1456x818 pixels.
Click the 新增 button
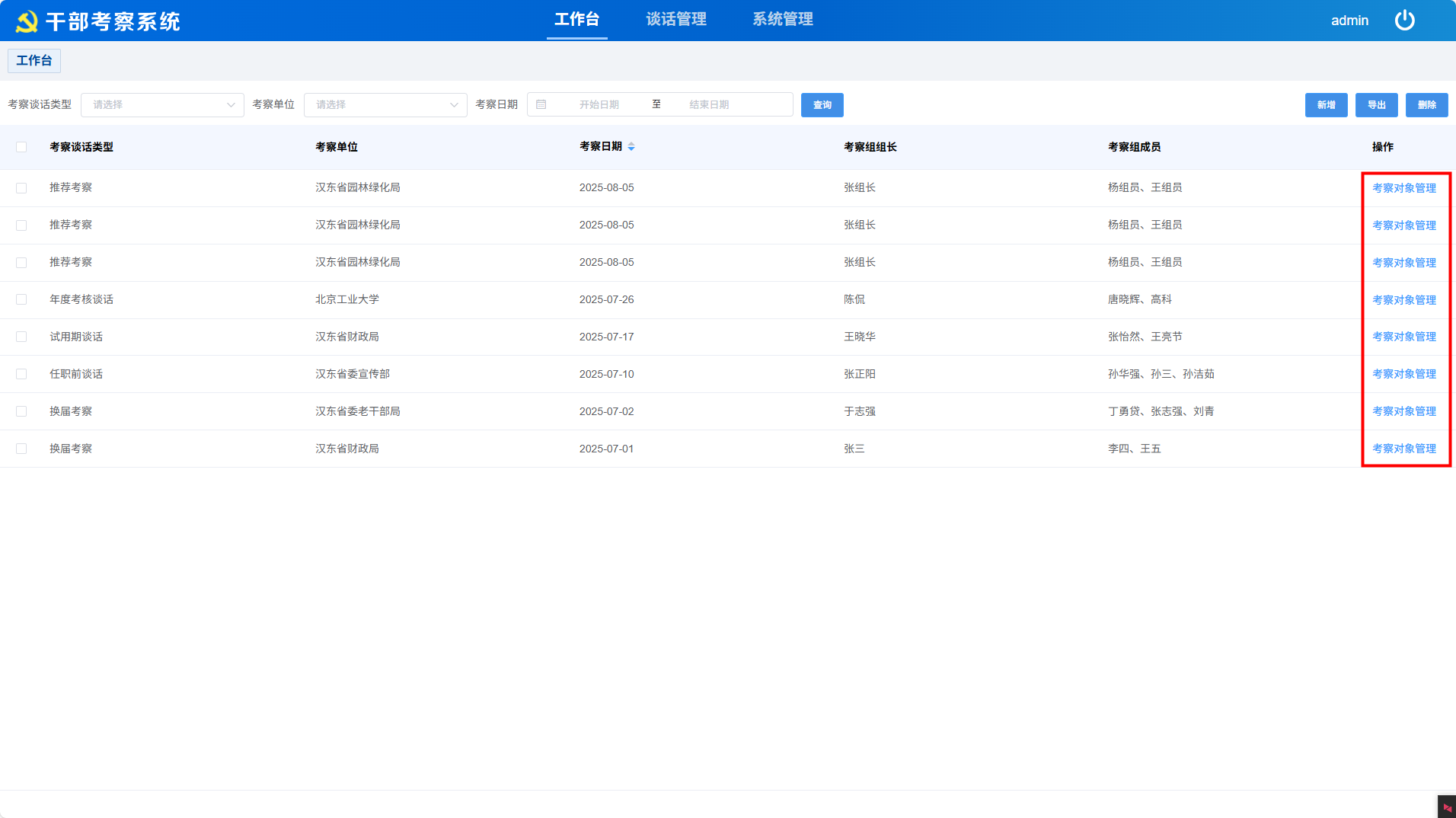point(1326,104)
